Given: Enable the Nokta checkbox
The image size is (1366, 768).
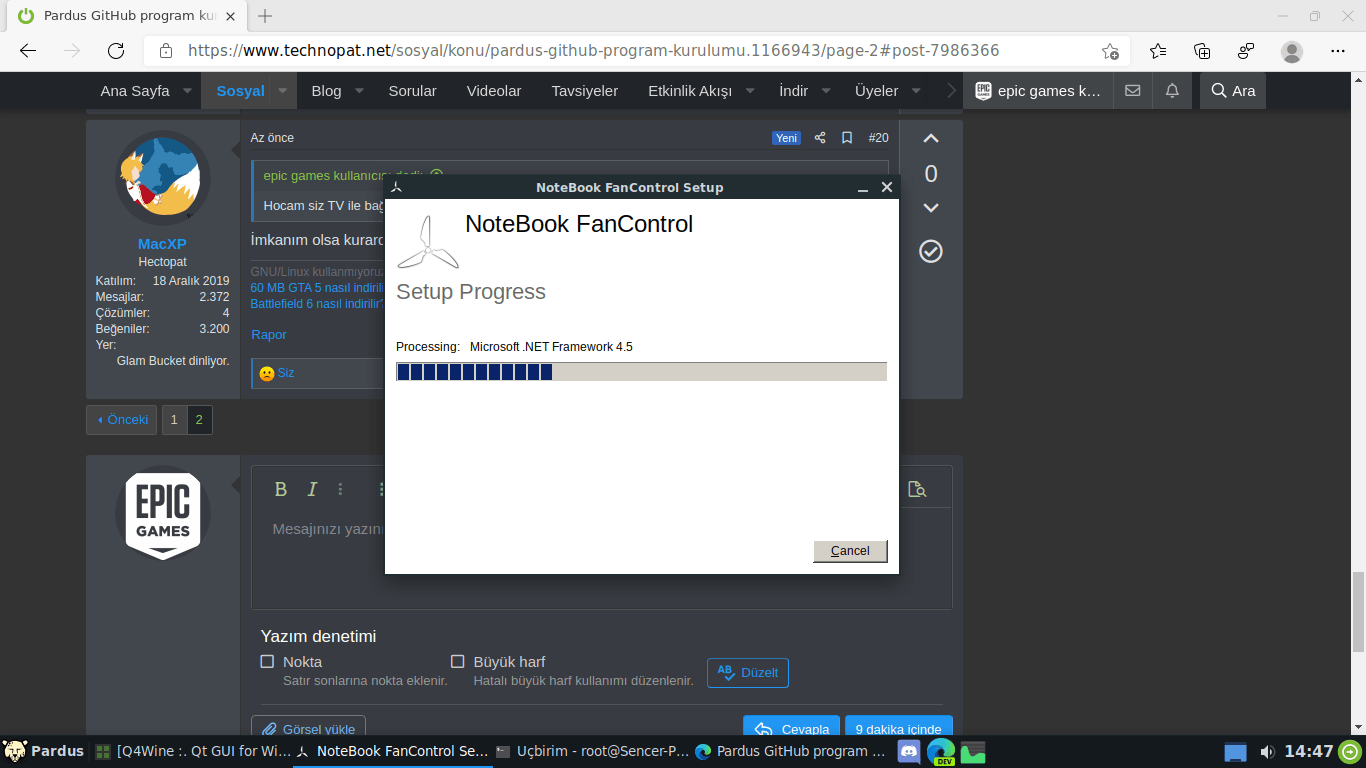Looking at the screenshot, I should coord(267,661).
